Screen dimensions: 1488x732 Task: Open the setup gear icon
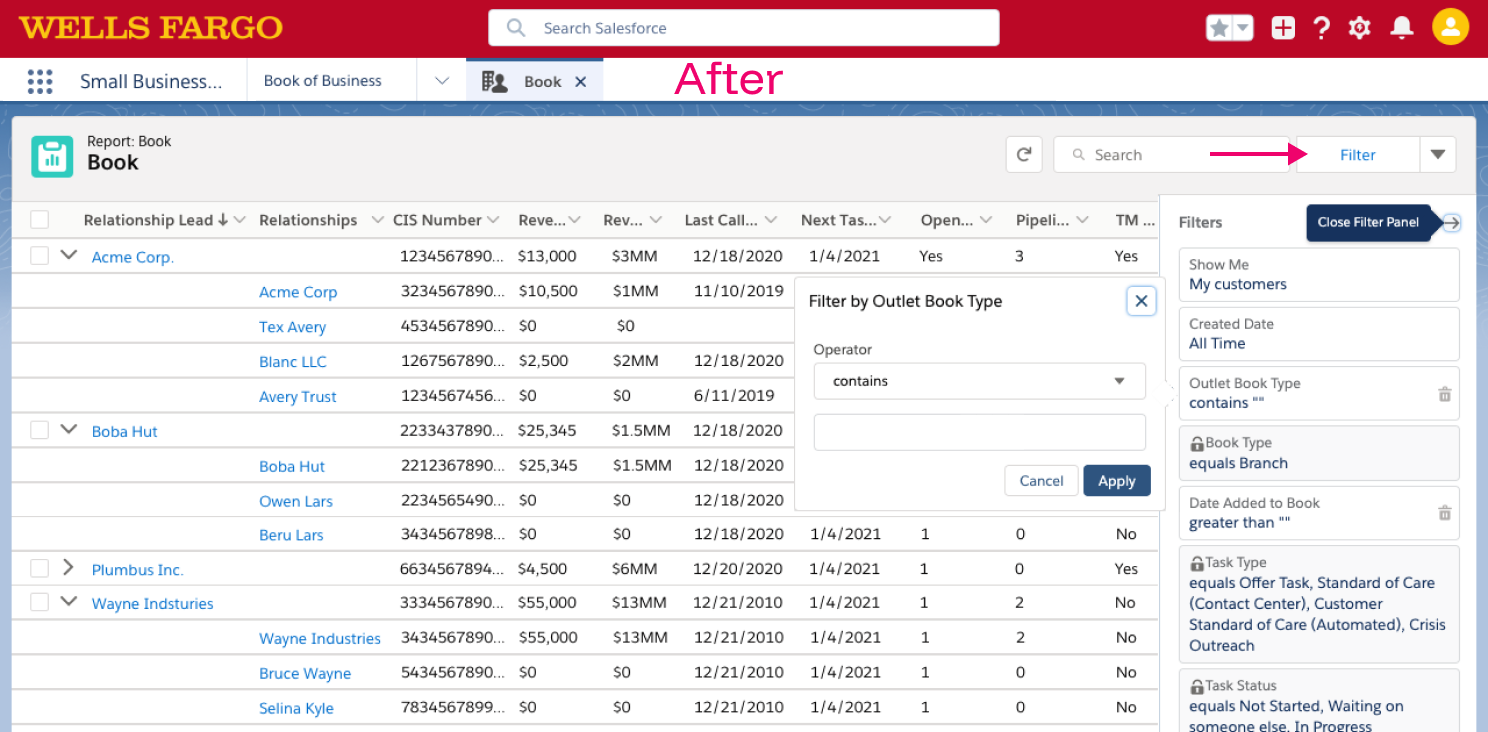click(1359, 28)
